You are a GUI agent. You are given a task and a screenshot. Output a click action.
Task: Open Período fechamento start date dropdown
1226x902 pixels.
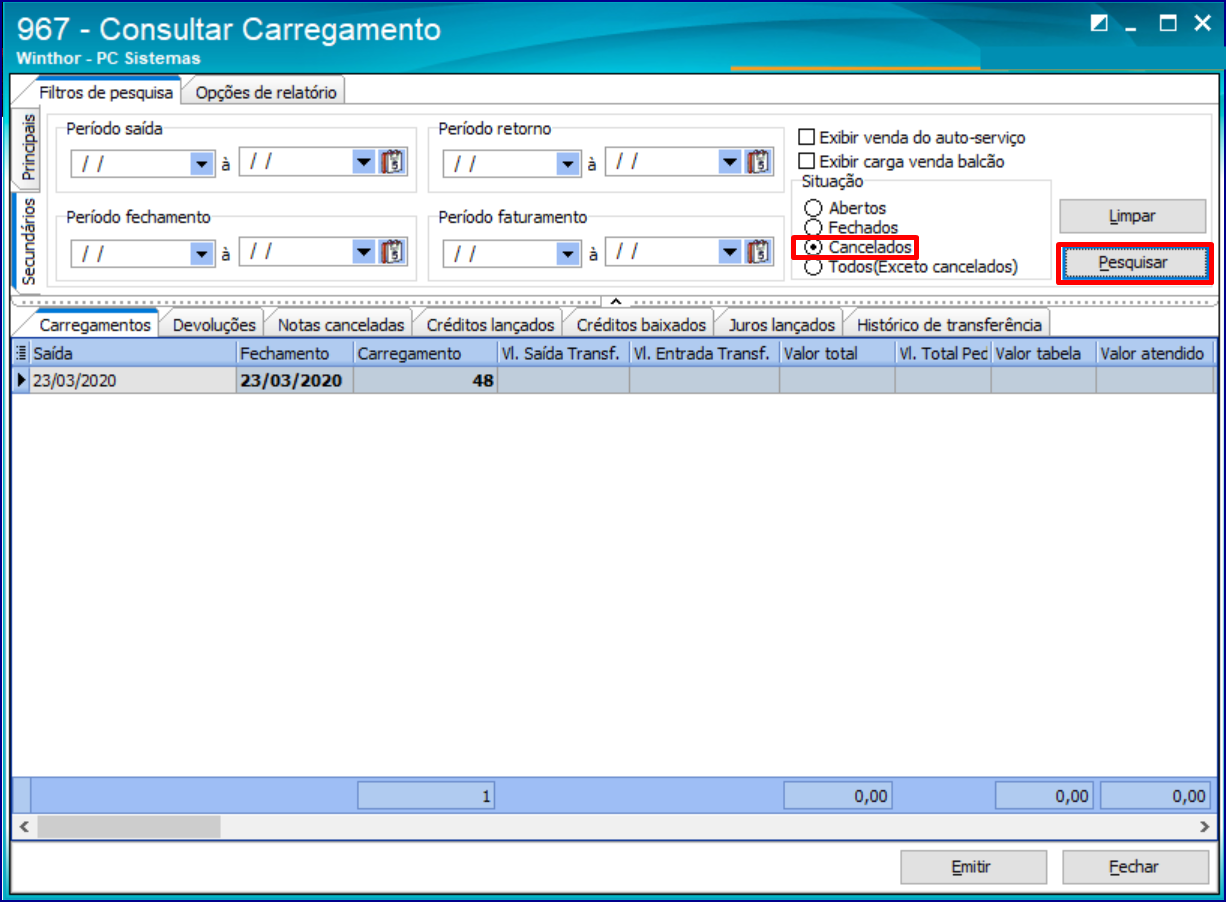(202, 254)
